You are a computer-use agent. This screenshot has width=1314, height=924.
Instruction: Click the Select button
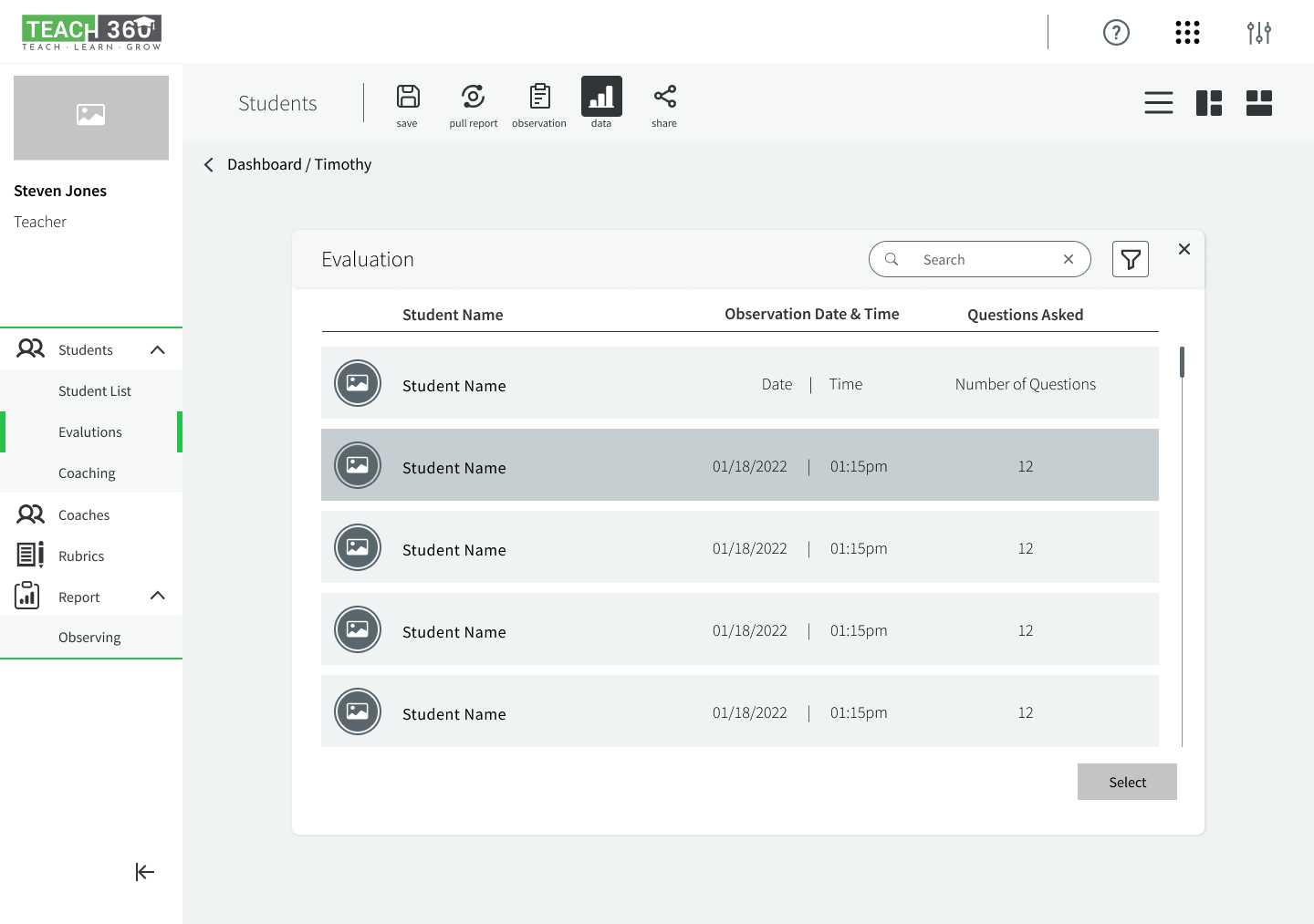1127,782
